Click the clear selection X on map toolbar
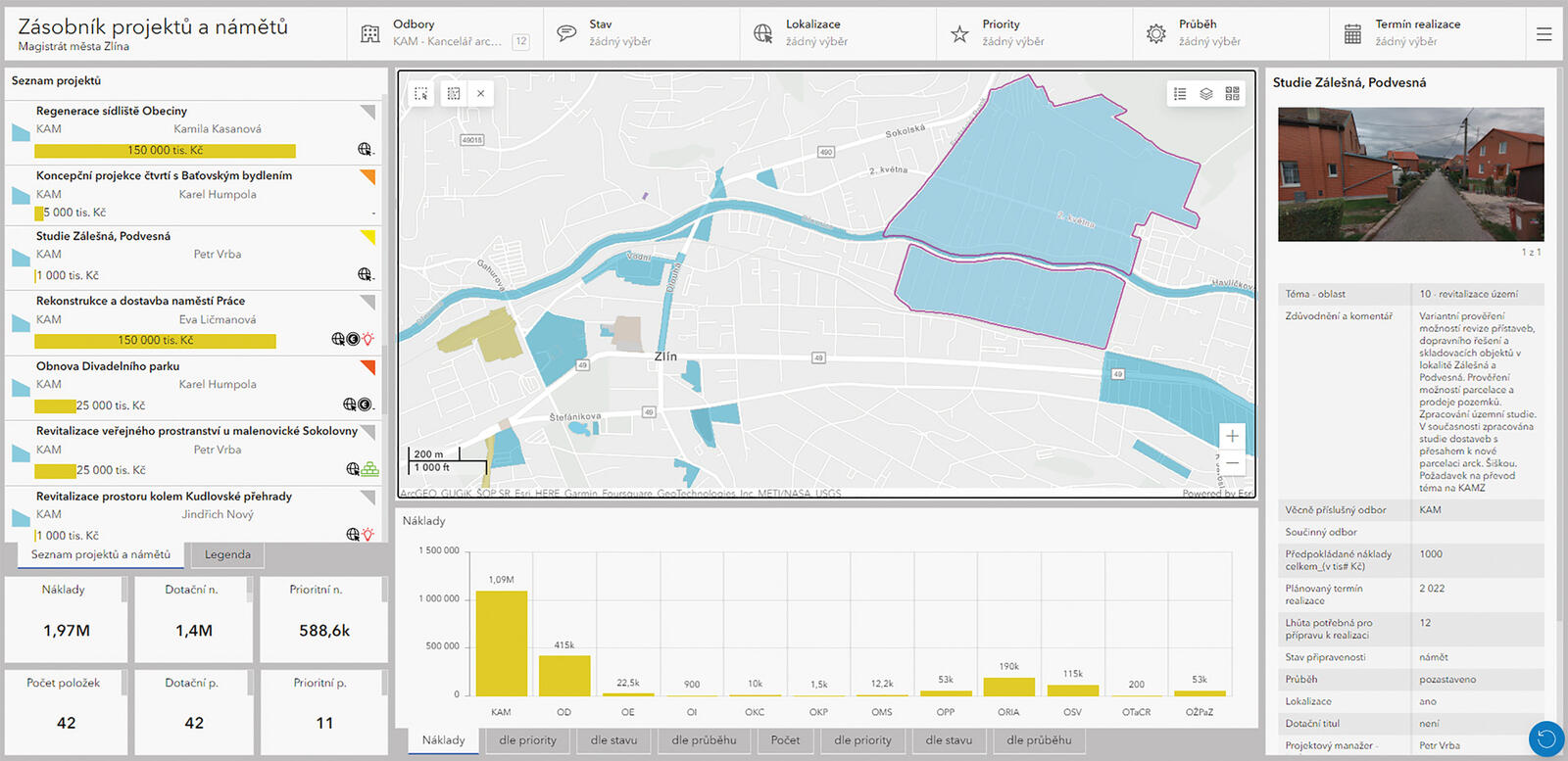This screenshot has width=1568, height=761. point(481,94)
